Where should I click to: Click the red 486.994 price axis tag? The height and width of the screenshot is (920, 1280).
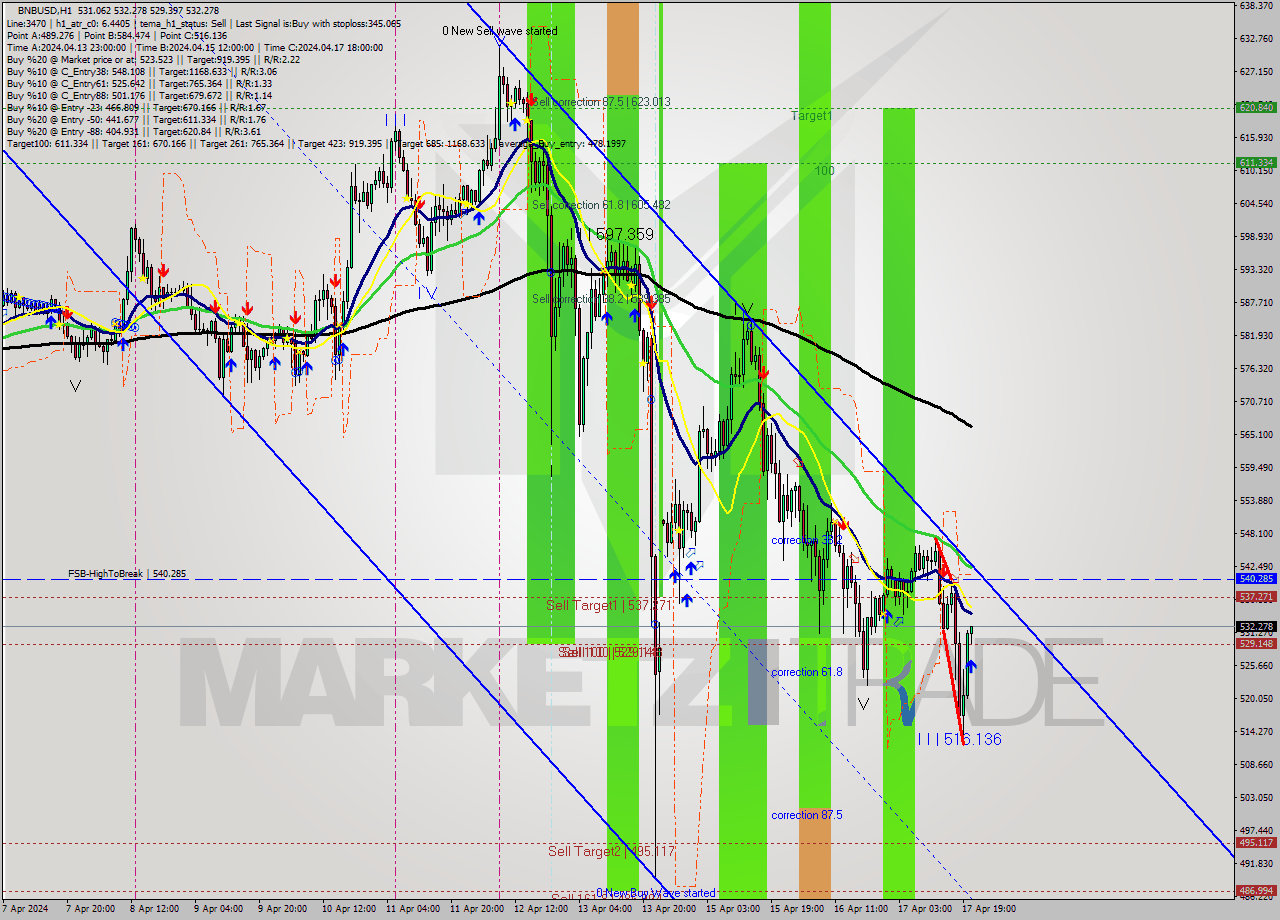1256,890
